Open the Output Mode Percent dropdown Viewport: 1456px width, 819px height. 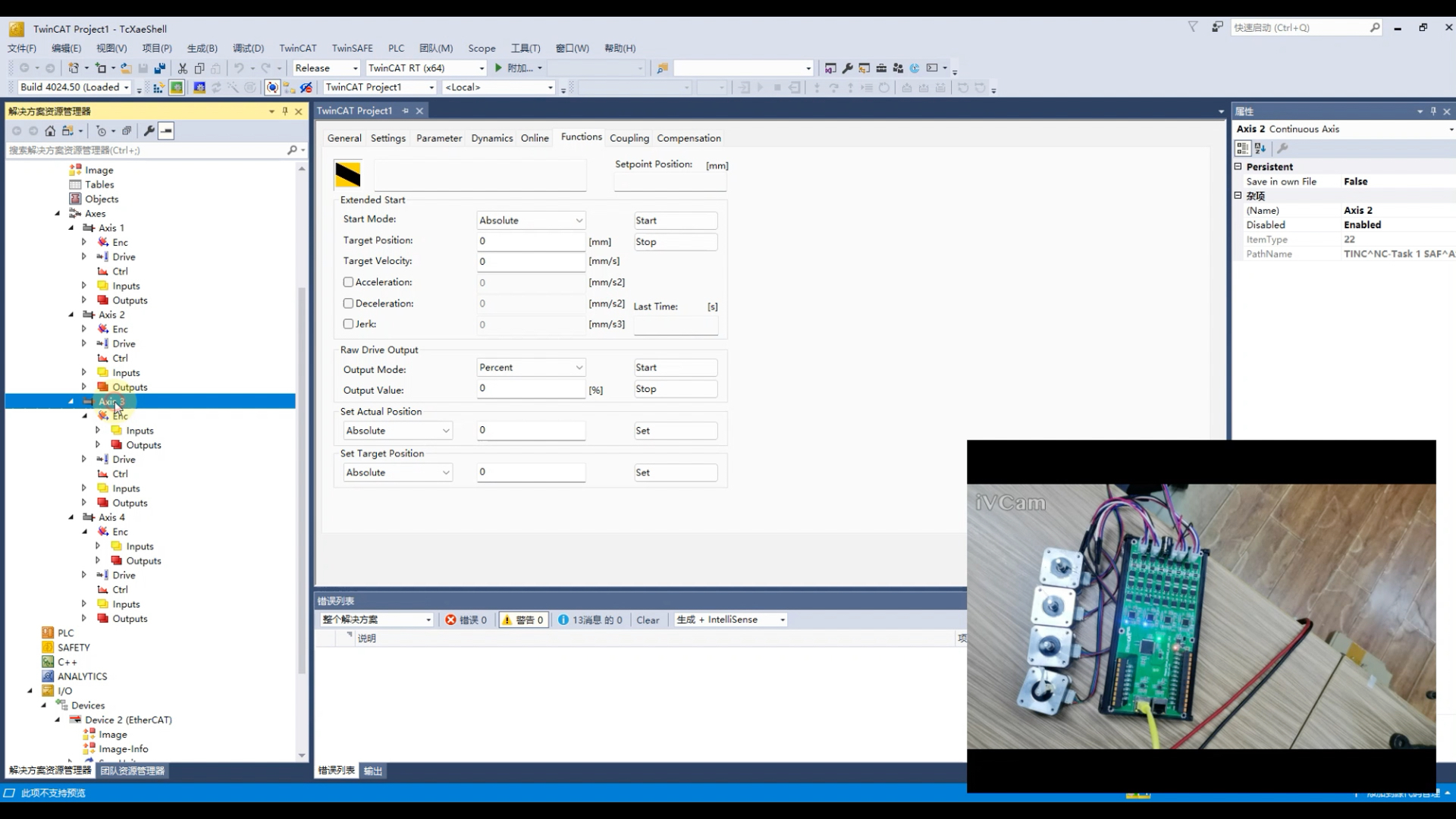pos(531,368)
